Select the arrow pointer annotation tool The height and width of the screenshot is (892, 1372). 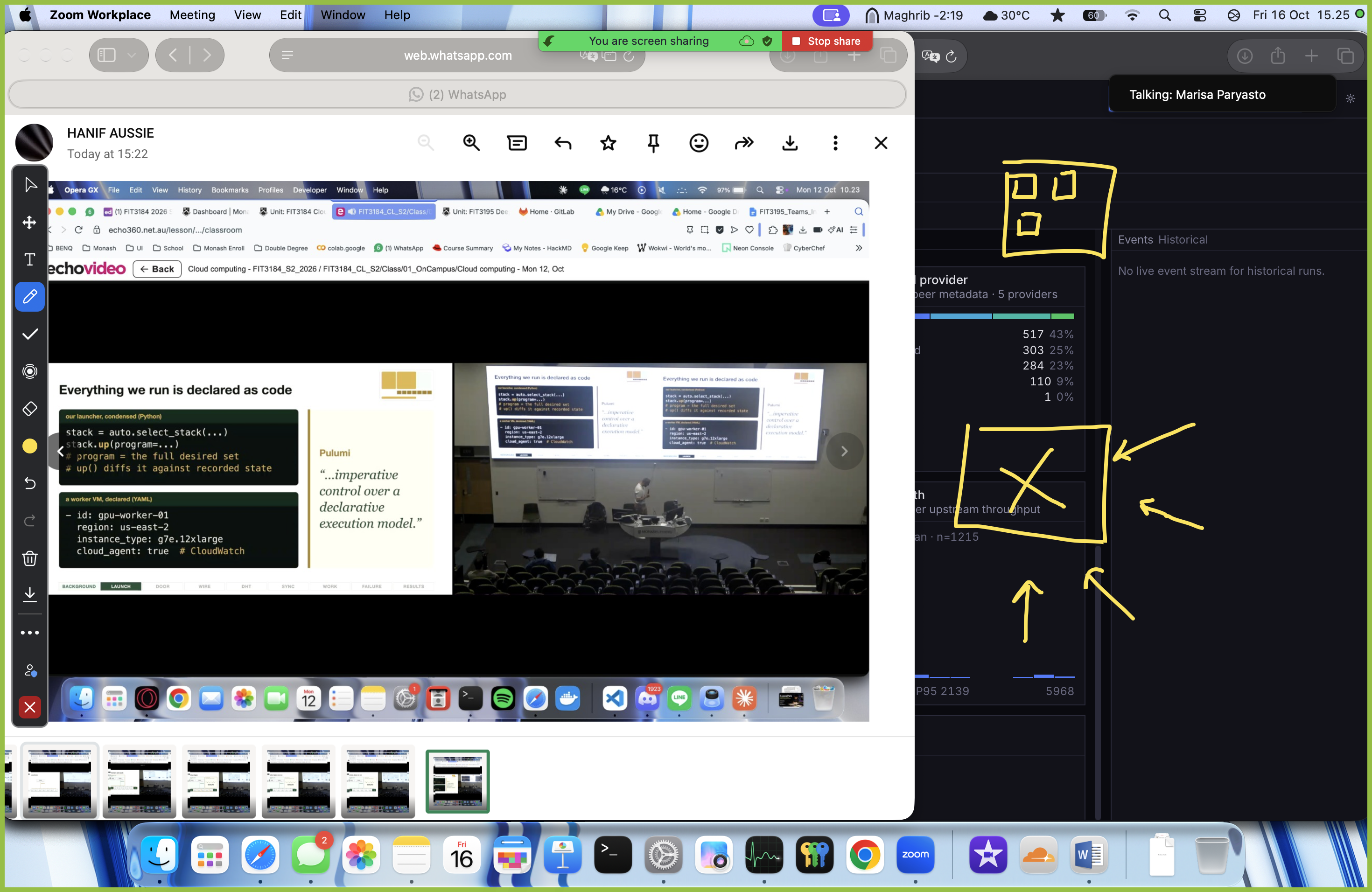(30, 185)
